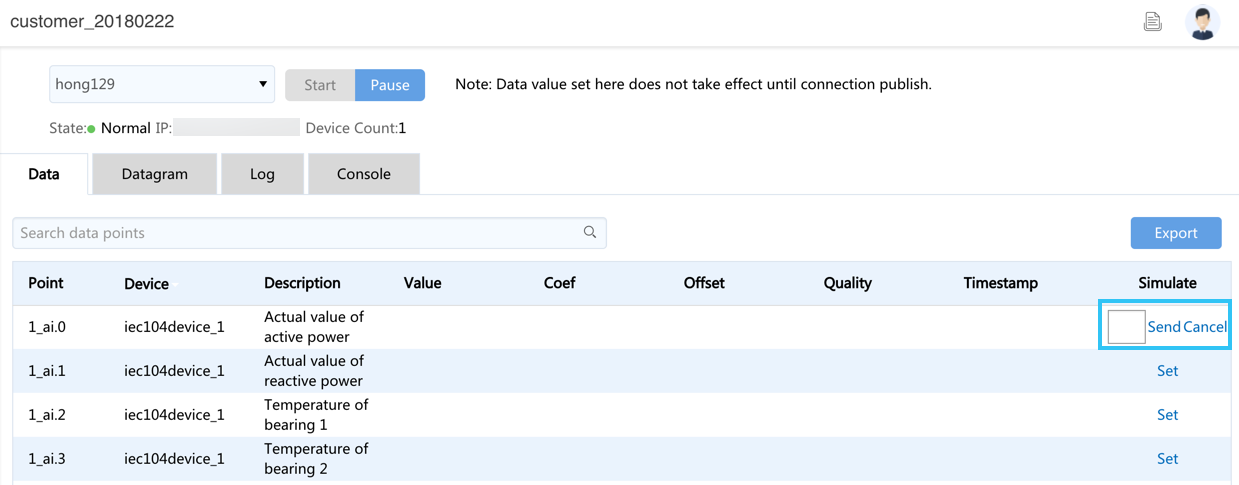The height and width of the screenshot is (485, 1239).
Task: Click Send for point 1_ai.0
Action: 1164,327
